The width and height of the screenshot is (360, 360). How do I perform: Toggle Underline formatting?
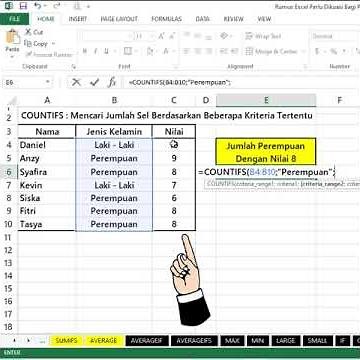pos(106,51)
